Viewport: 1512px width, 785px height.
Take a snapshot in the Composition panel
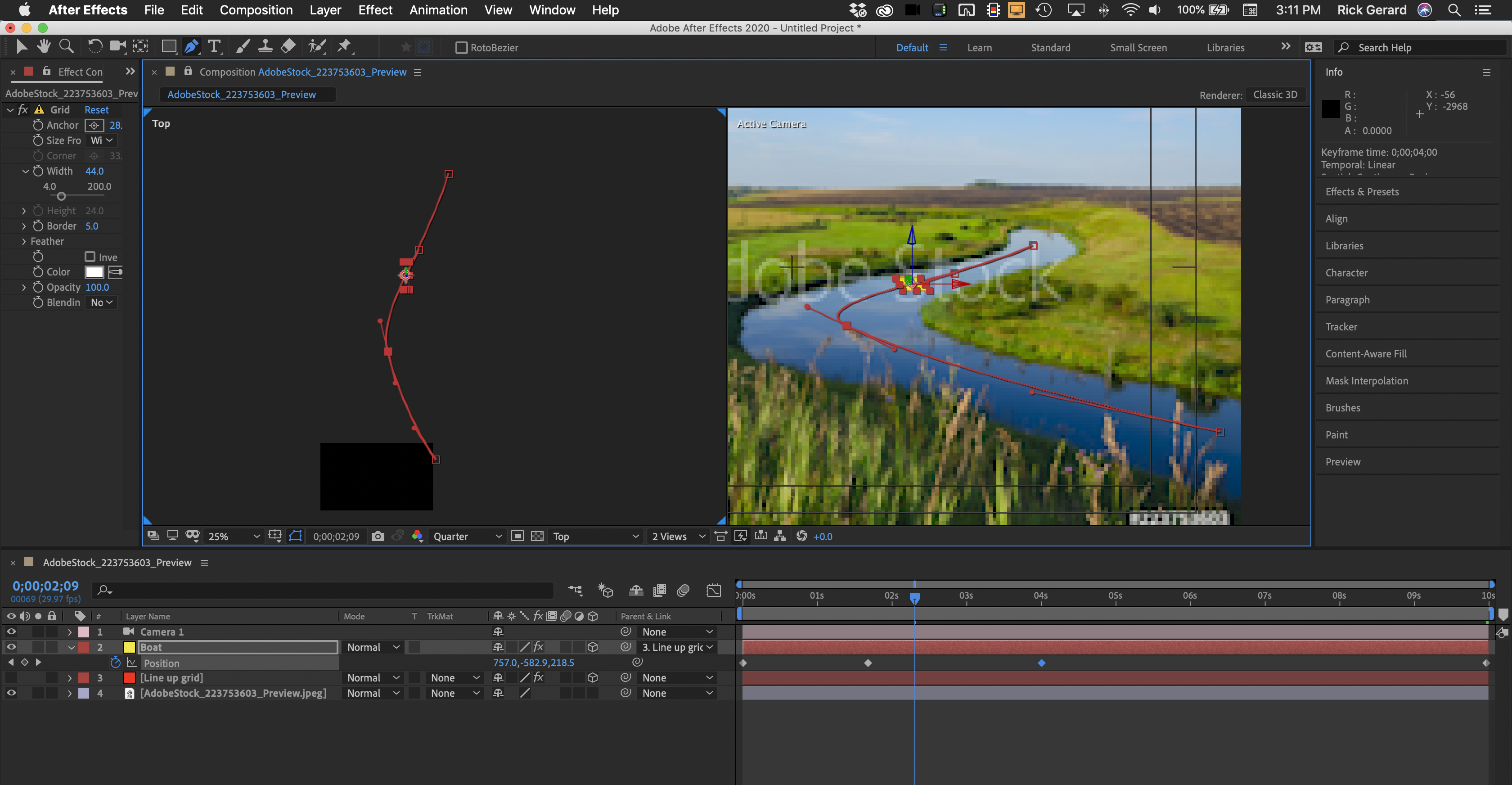pyautogui.click(x=378, y=536)
